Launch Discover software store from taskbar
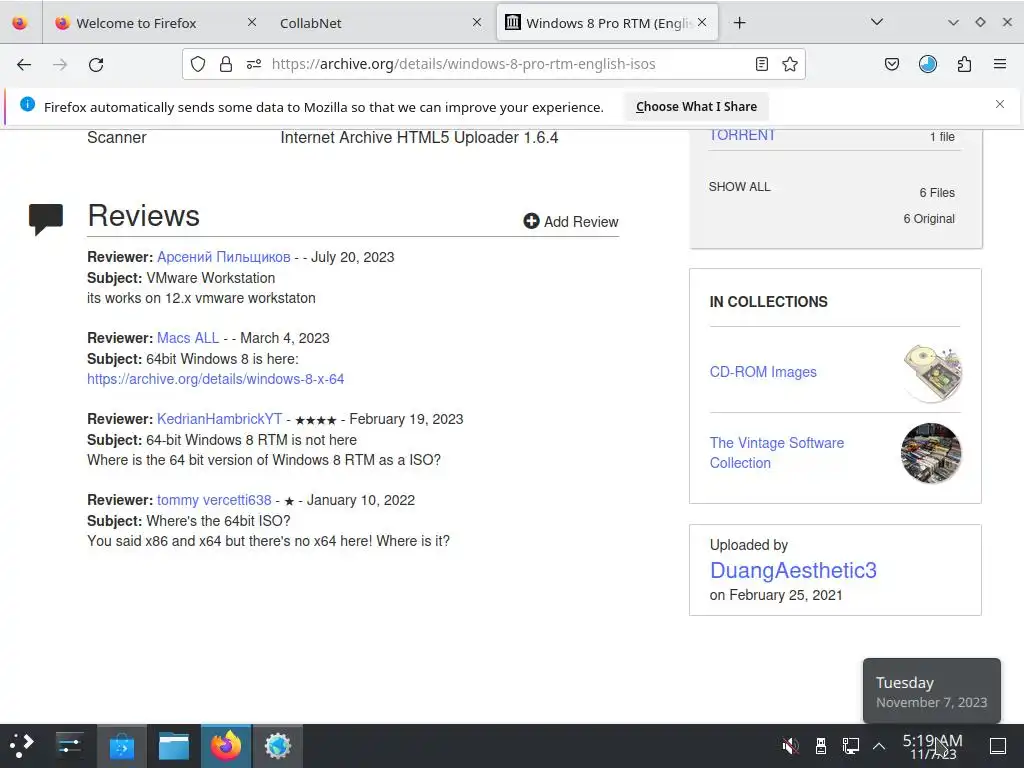The height and width of the screenshot is (768, 1024). click(x=121, y=746)
